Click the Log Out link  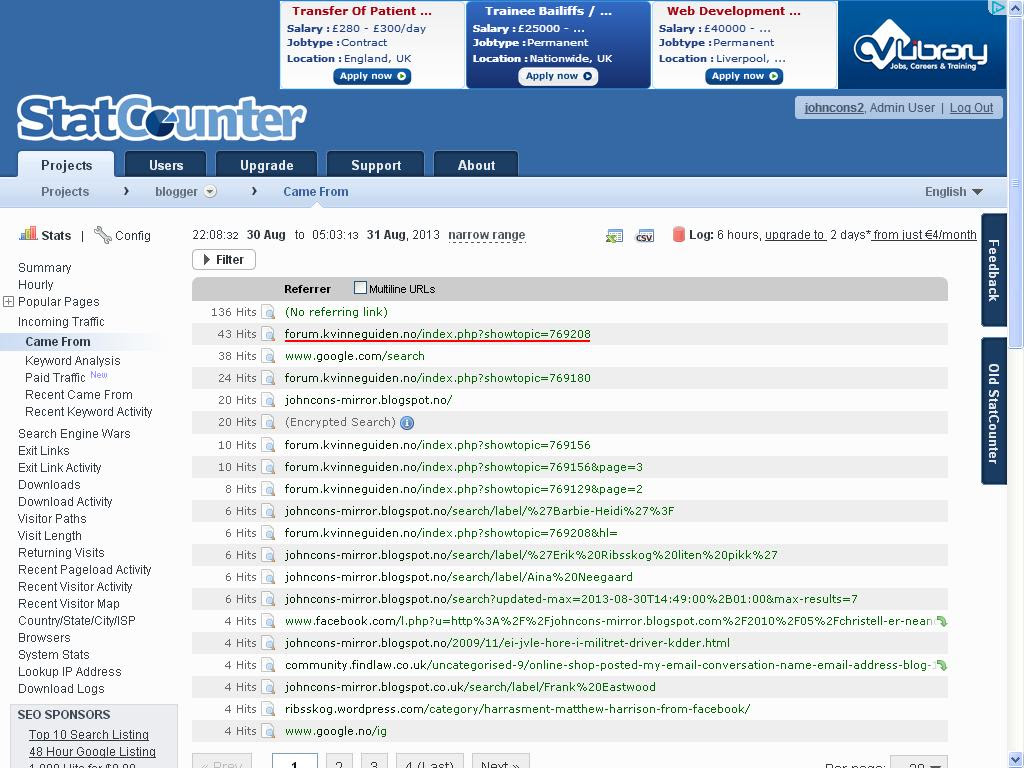(x=971, y=108)
